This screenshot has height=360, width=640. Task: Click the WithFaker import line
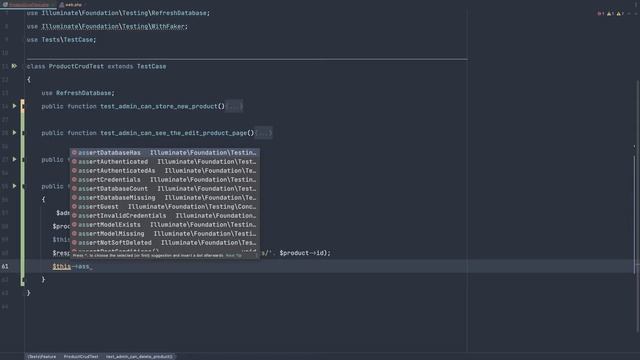[107, 27]
